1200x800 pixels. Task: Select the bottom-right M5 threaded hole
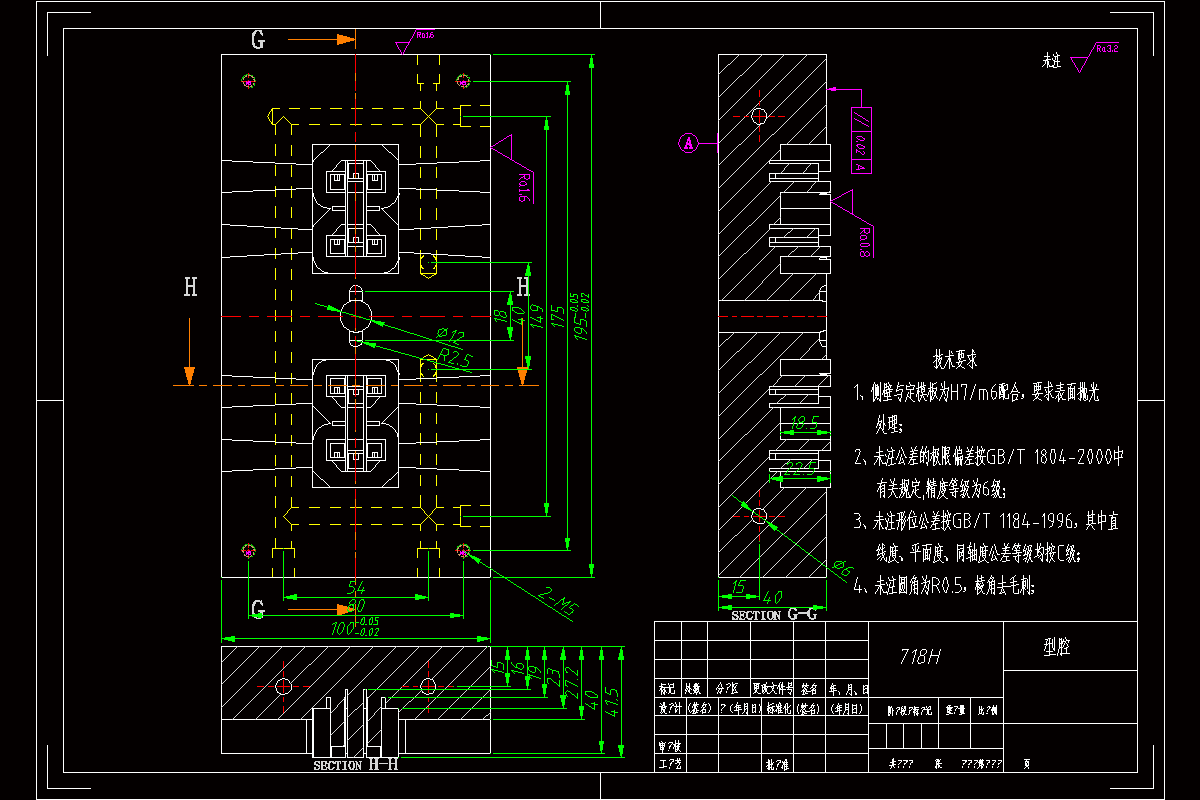(x=463, y=550)
